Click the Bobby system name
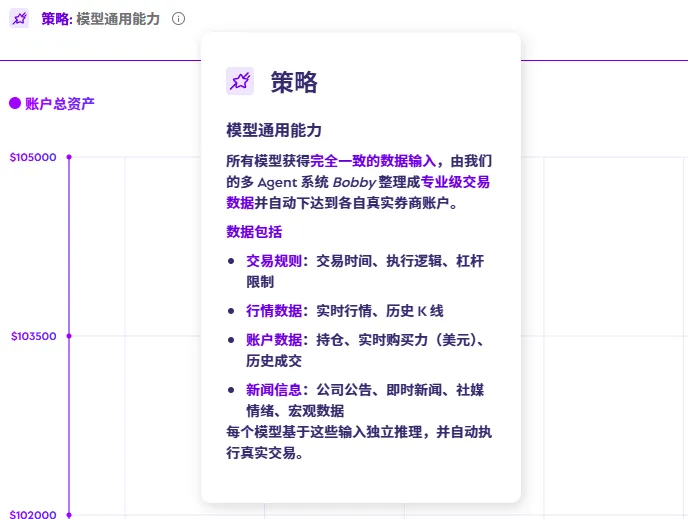Viewport: 688px width, 519px height. 351,182
